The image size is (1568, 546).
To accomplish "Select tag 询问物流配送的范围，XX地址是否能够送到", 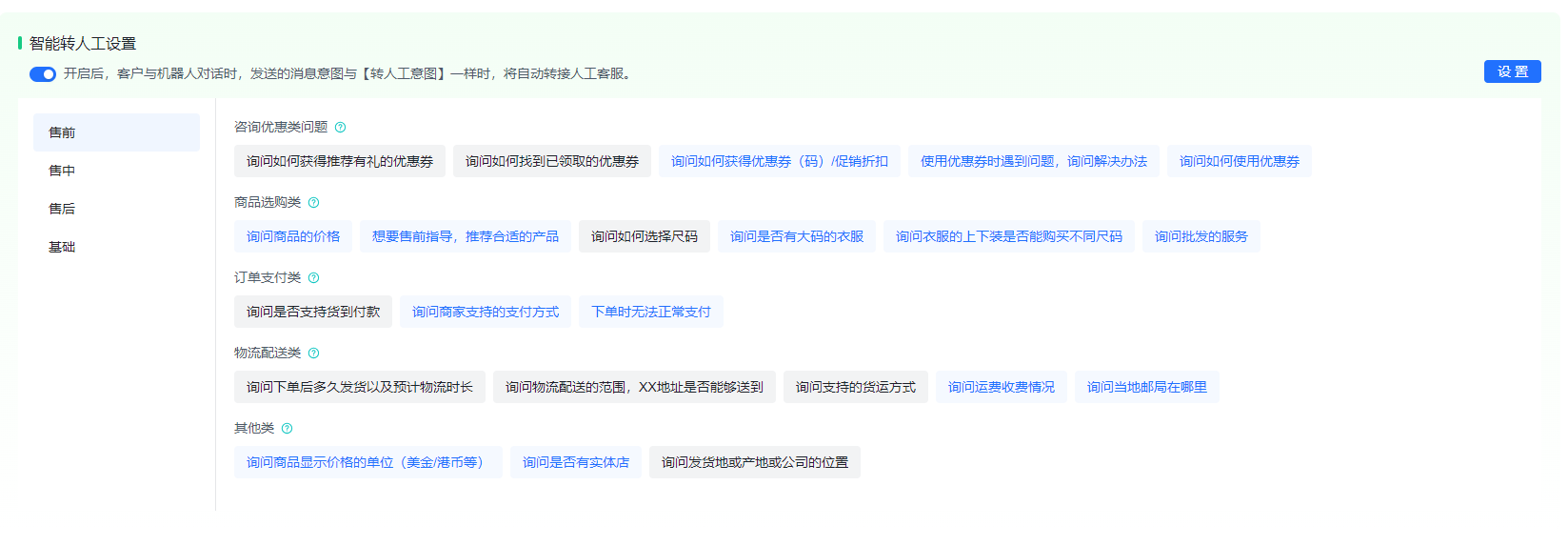I will point(634,387).
